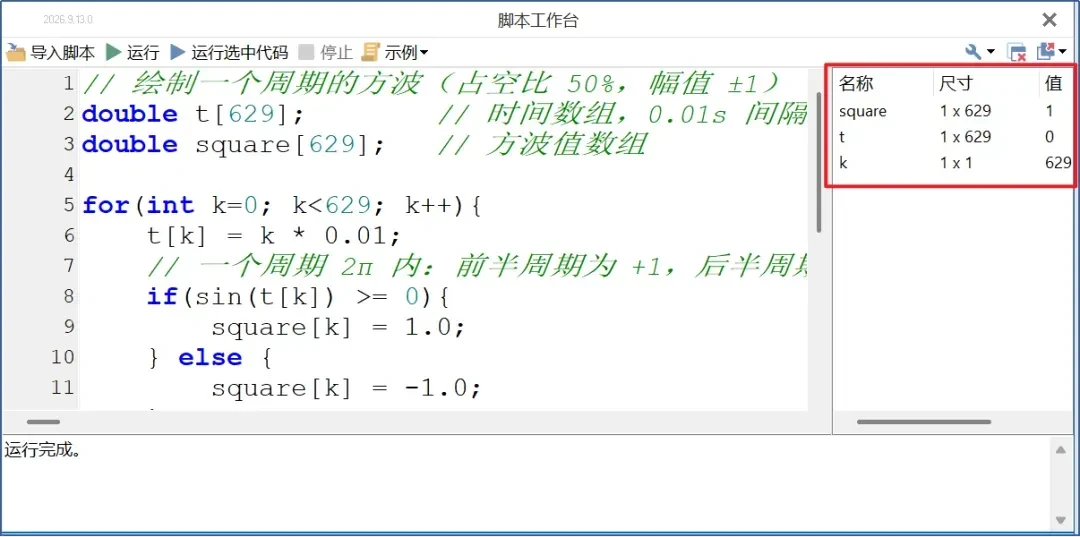Click the double square[629] declaration
1080x537 pixels.
233,145
